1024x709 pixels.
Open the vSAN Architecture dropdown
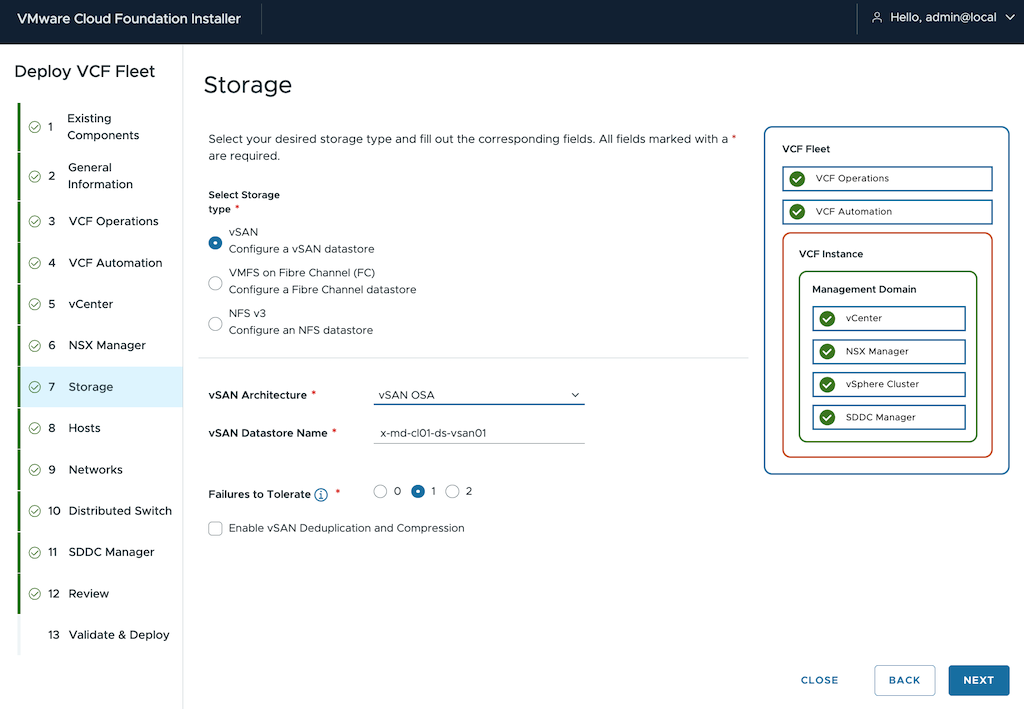pyautogui.click(x=478, y=395)
